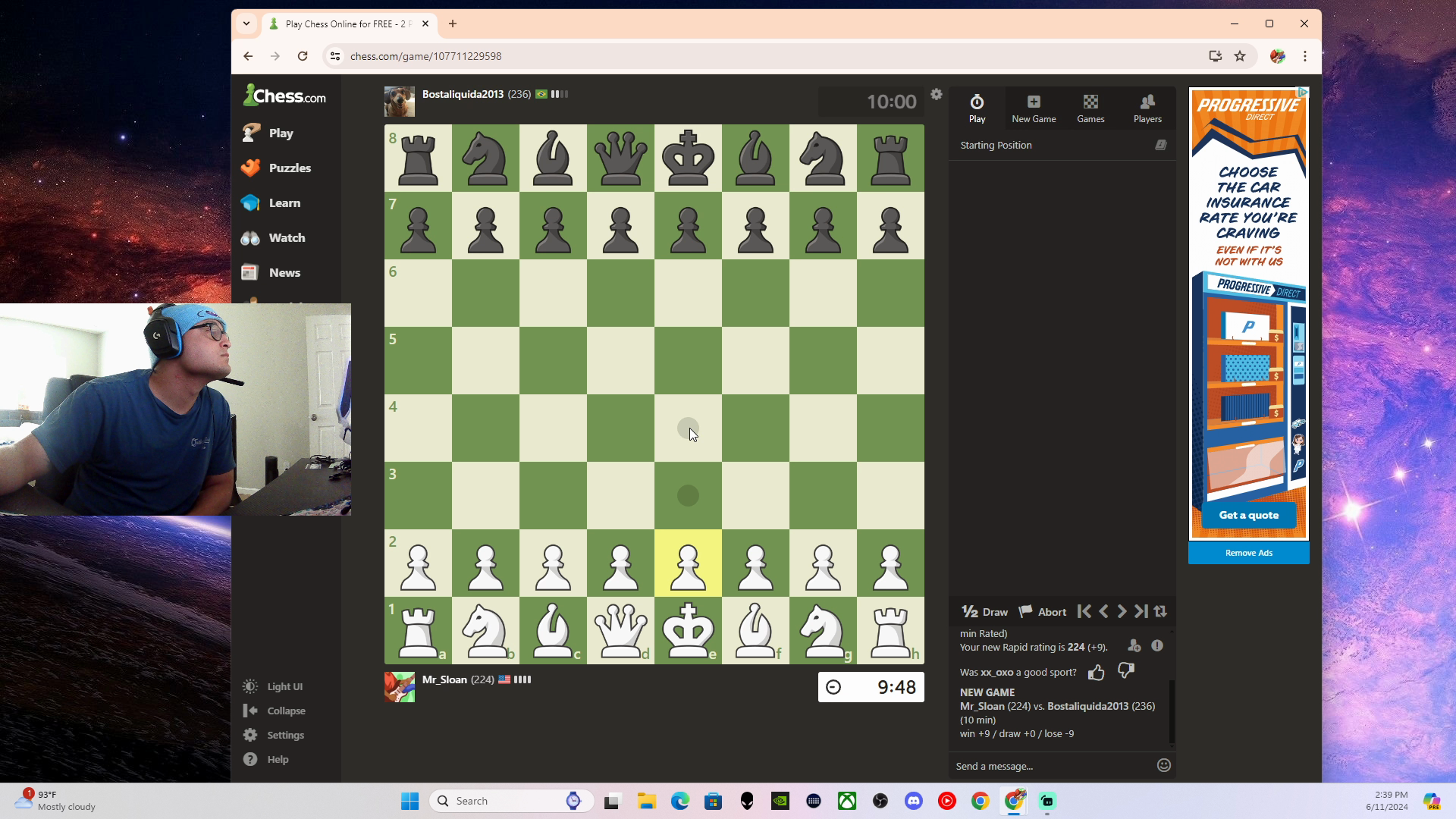This screenshot has width=1456, height=819.
Task: Open Bostaliquida2013 player profile name
Action: [x=463, y=94]
